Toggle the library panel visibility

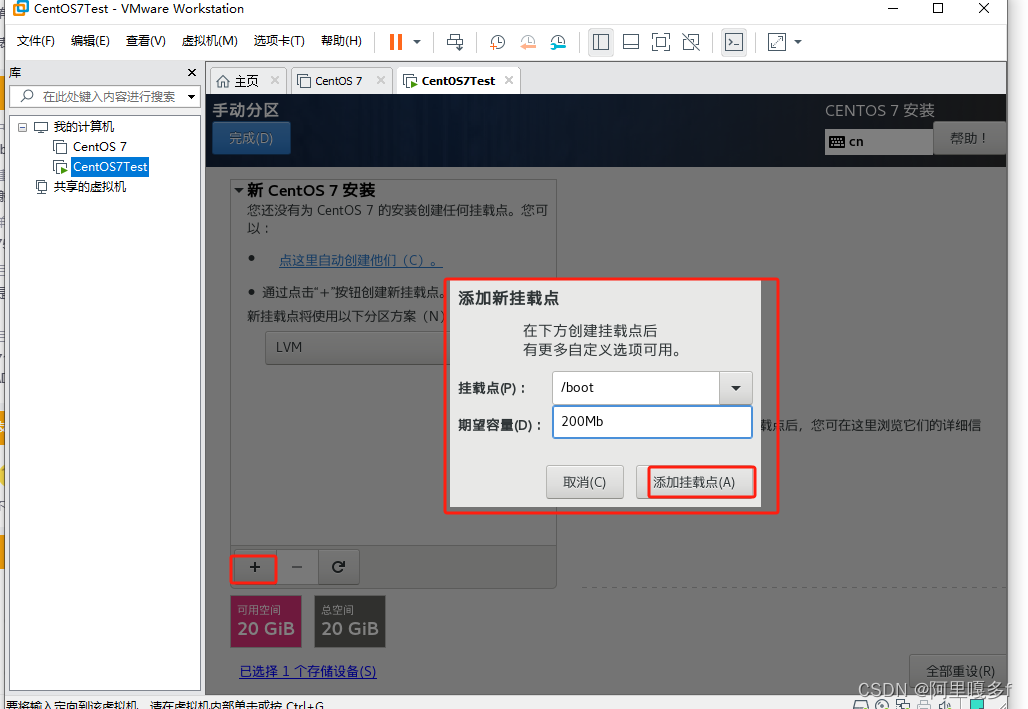click(x=601, y=42)
